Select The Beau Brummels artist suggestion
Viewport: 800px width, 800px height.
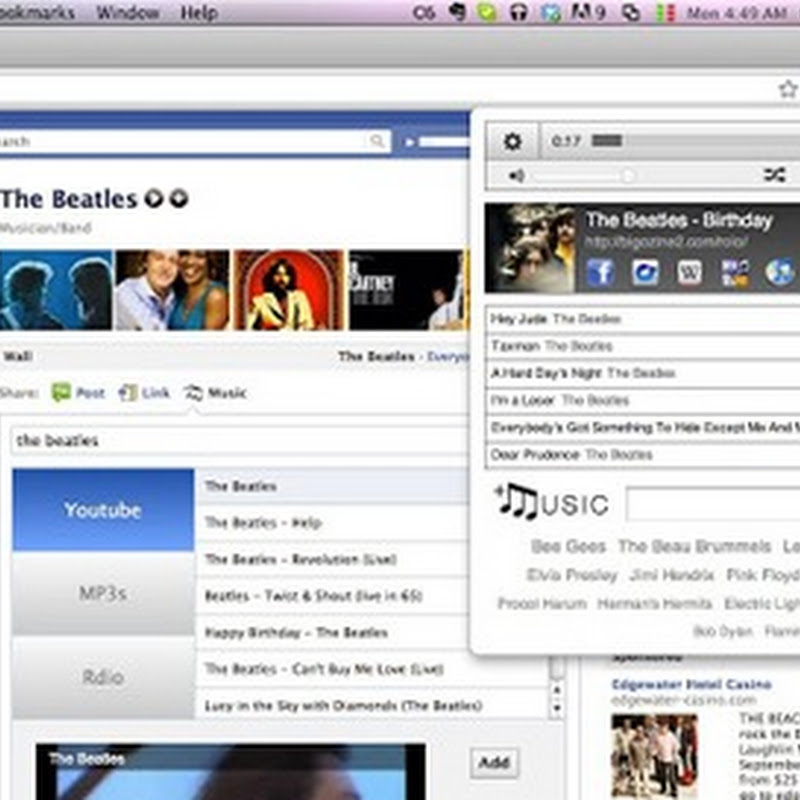click(694, 547)
